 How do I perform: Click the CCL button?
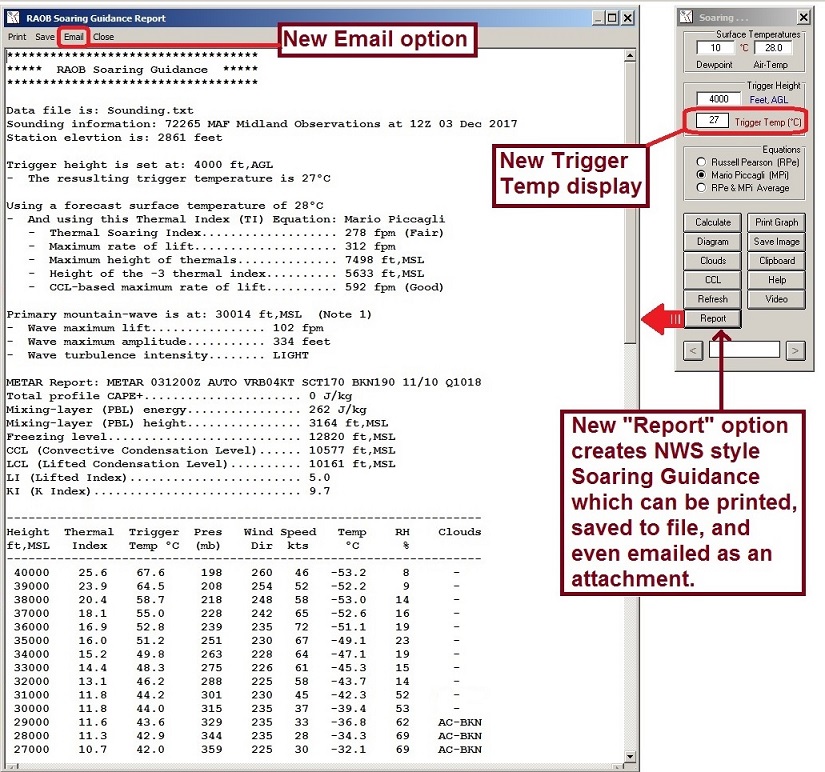[712, 280]
